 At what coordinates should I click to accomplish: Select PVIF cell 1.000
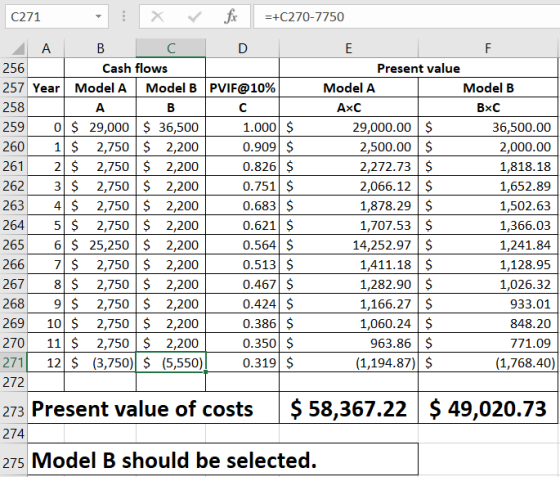[242, 127]
